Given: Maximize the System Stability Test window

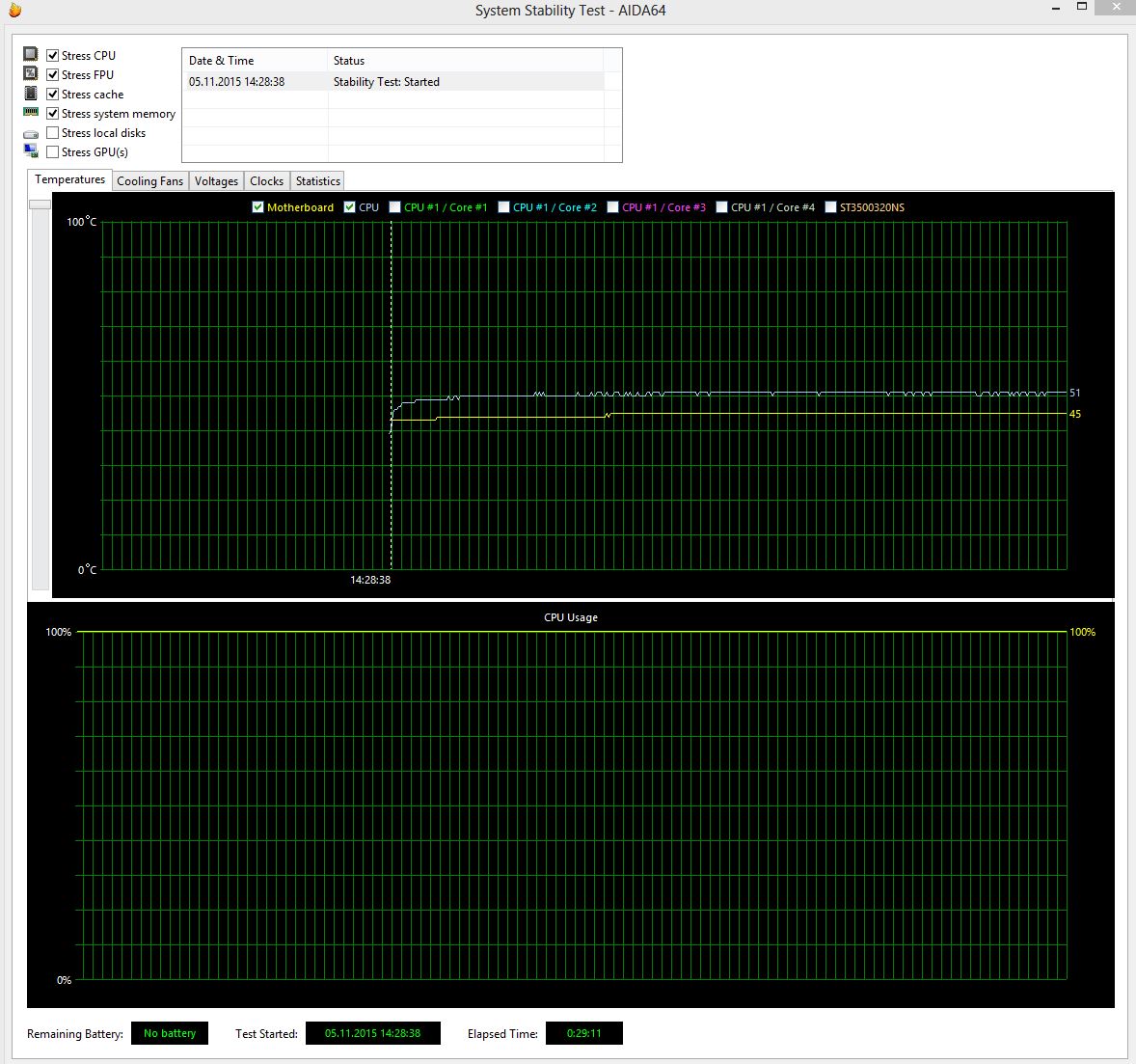Looking at the screenshot, I should click(1082, 7).
